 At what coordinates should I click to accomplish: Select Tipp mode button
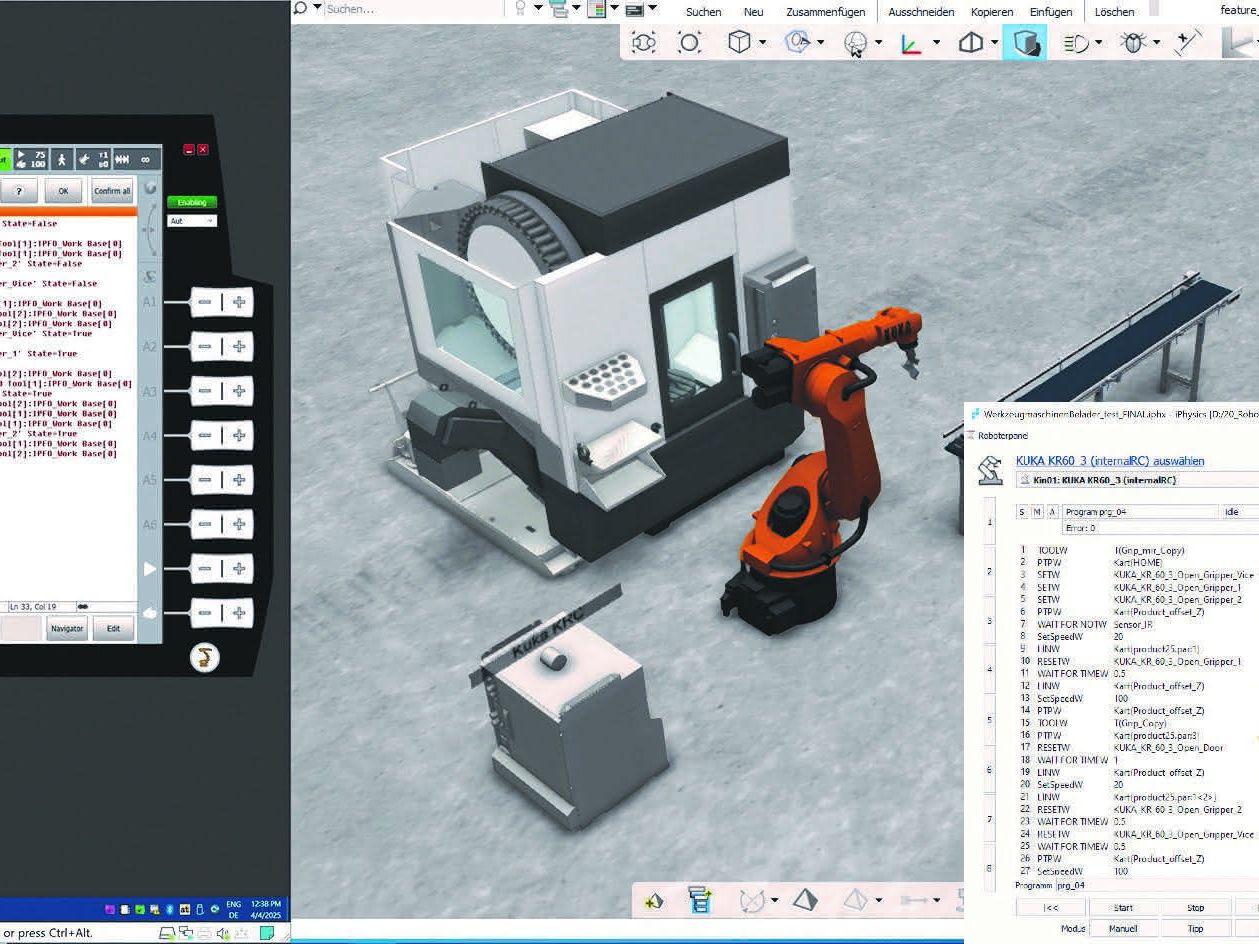[x=1195, y=929]
